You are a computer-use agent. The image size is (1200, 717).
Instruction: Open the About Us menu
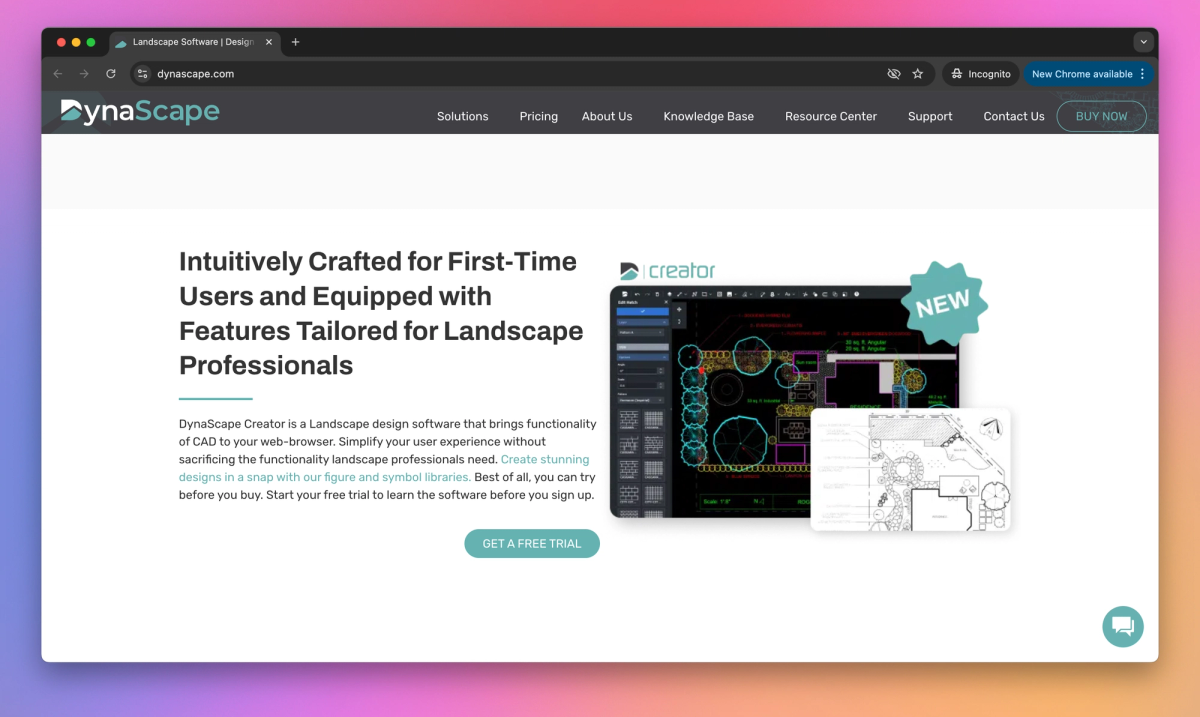tap(607, 116)
